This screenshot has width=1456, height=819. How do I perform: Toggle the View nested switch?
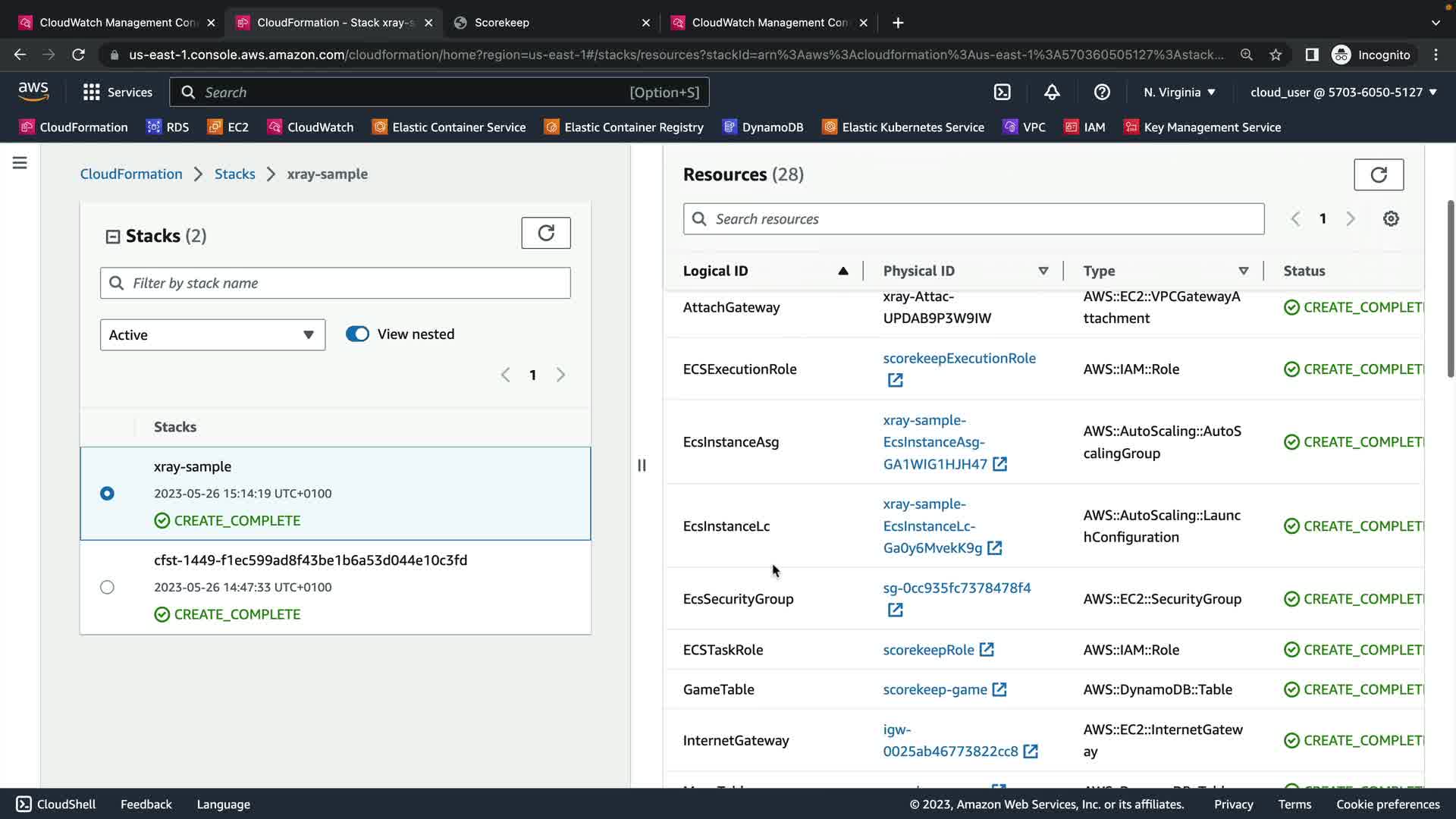tap(357, 334)
